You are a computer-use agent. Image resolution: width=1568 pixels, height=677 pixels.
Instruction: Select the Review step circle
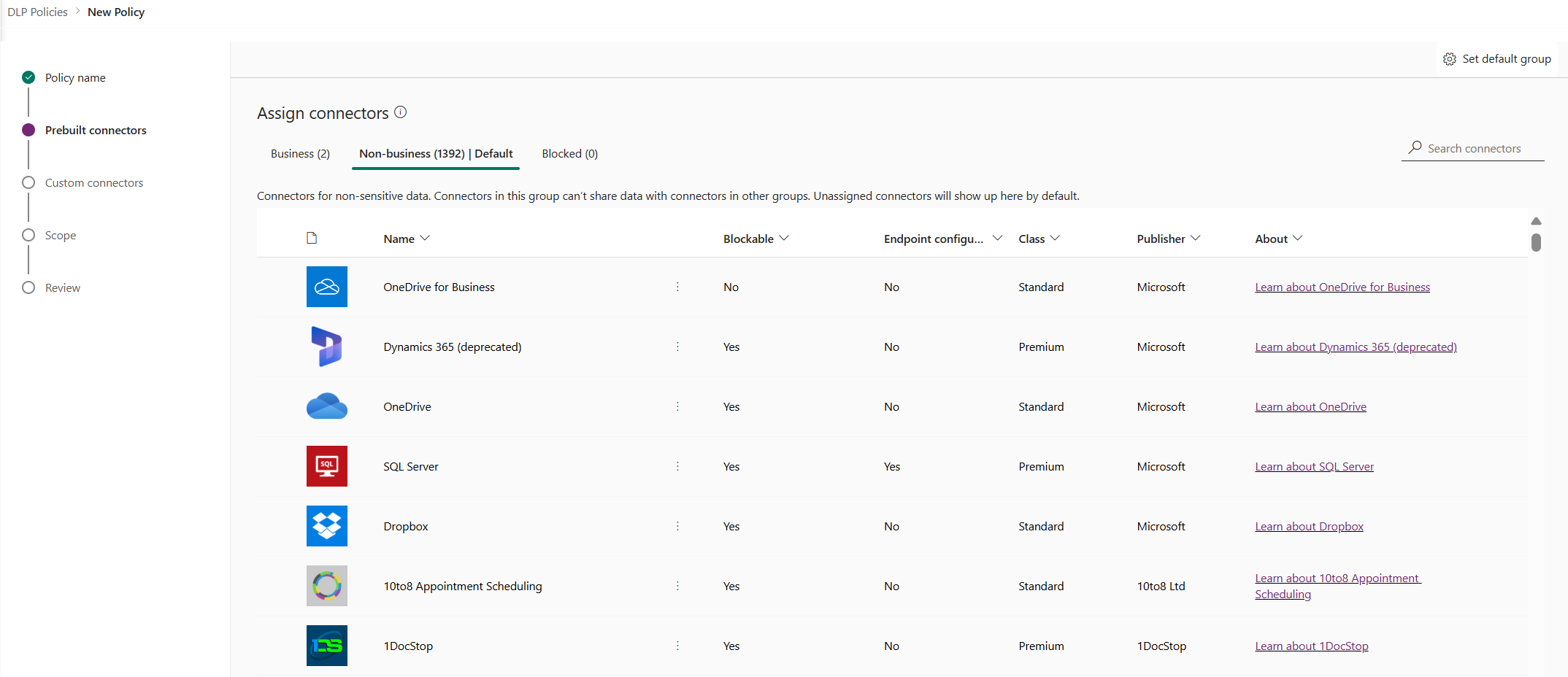coord(28,287)
